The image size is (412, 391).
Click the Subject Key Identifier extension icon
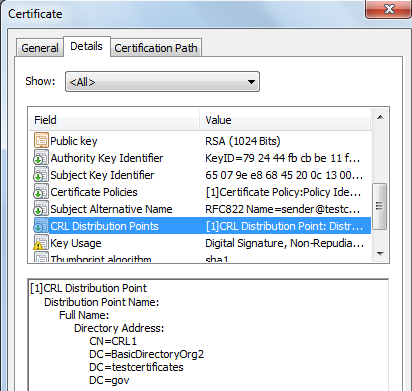(41, 175)
